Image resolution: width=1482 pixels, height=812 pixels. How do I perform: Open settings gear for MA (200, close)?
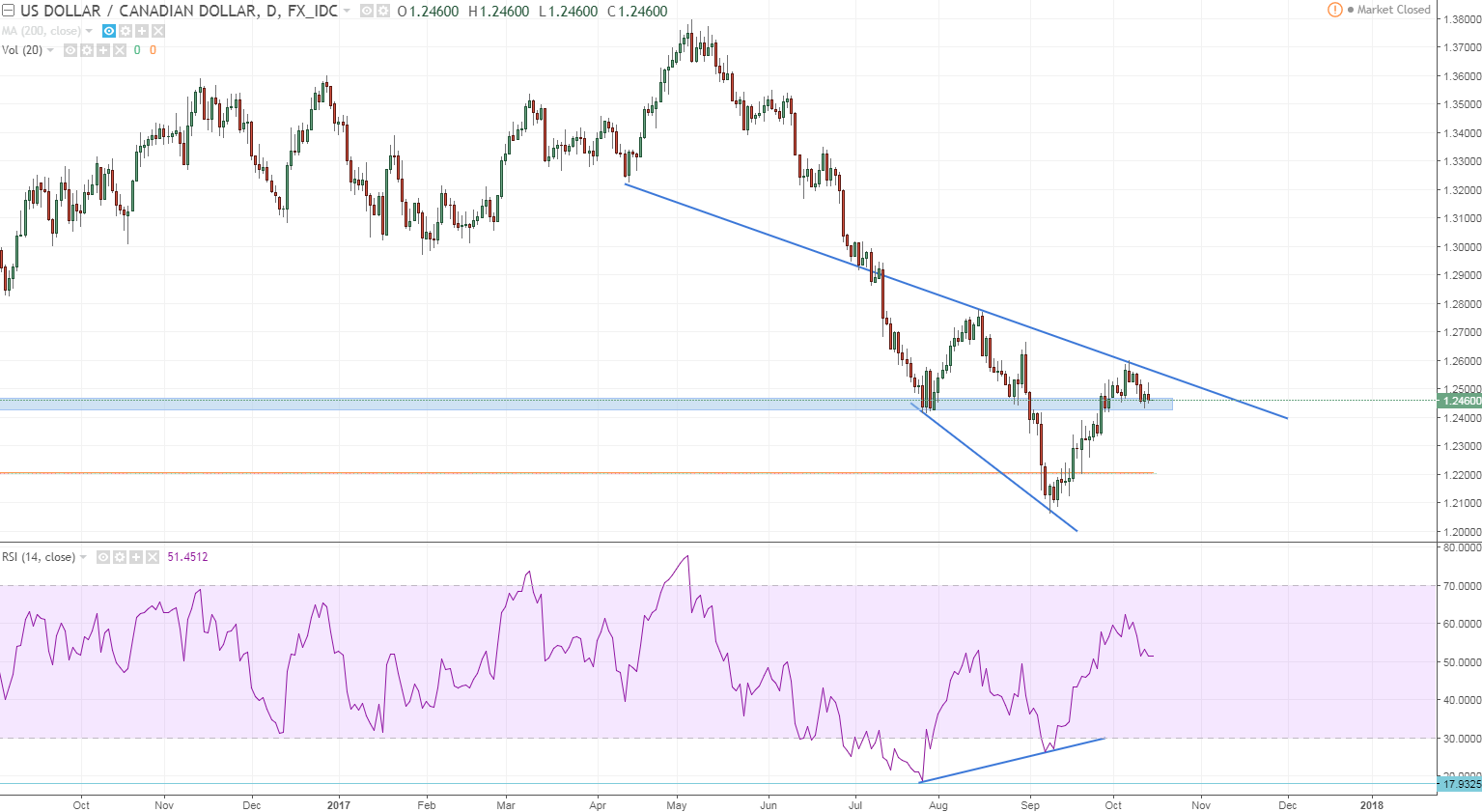point(126,31)
